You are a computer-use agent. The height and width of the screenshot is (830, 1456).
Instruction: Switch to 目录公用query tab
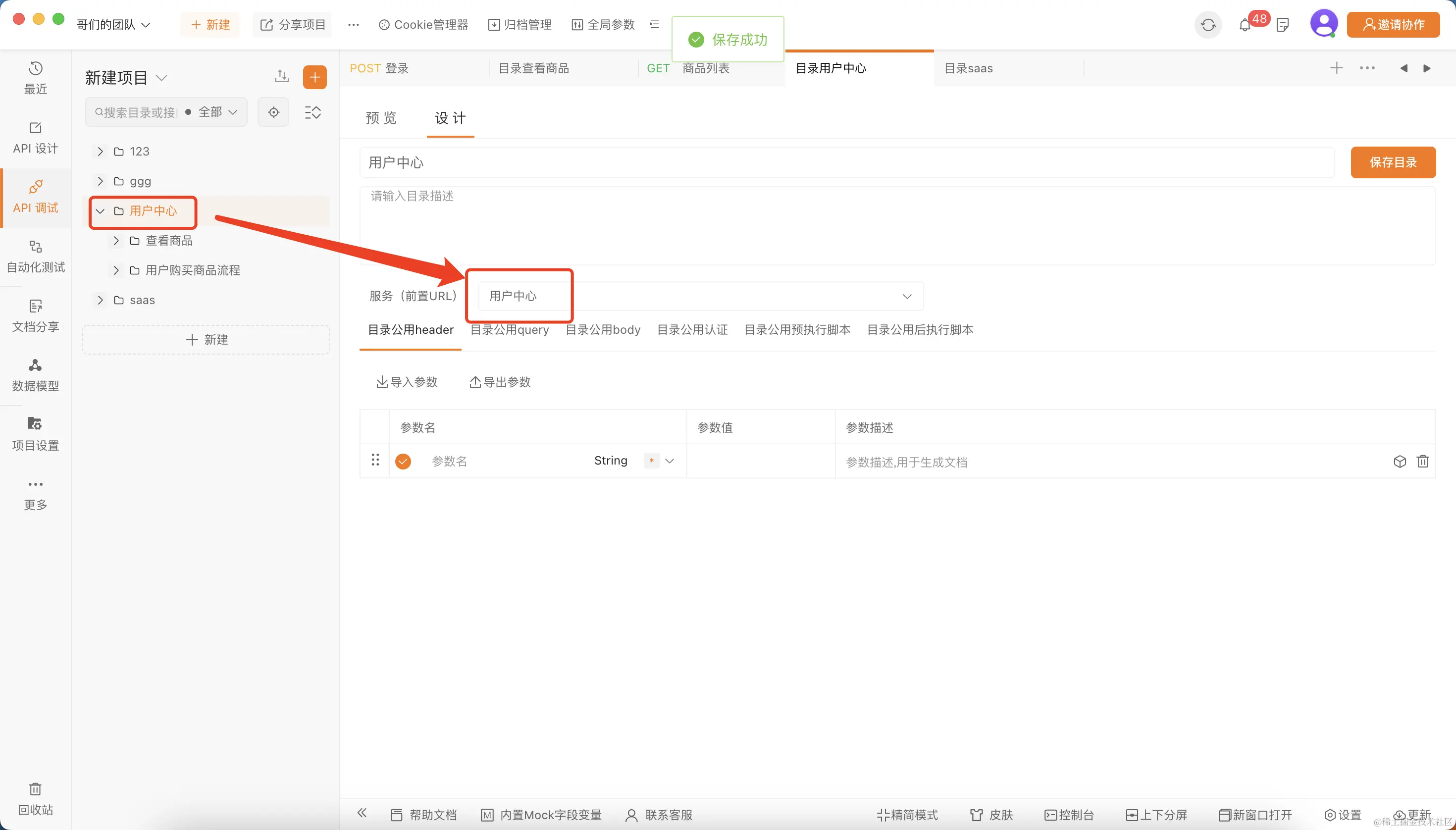coord(509,329)
